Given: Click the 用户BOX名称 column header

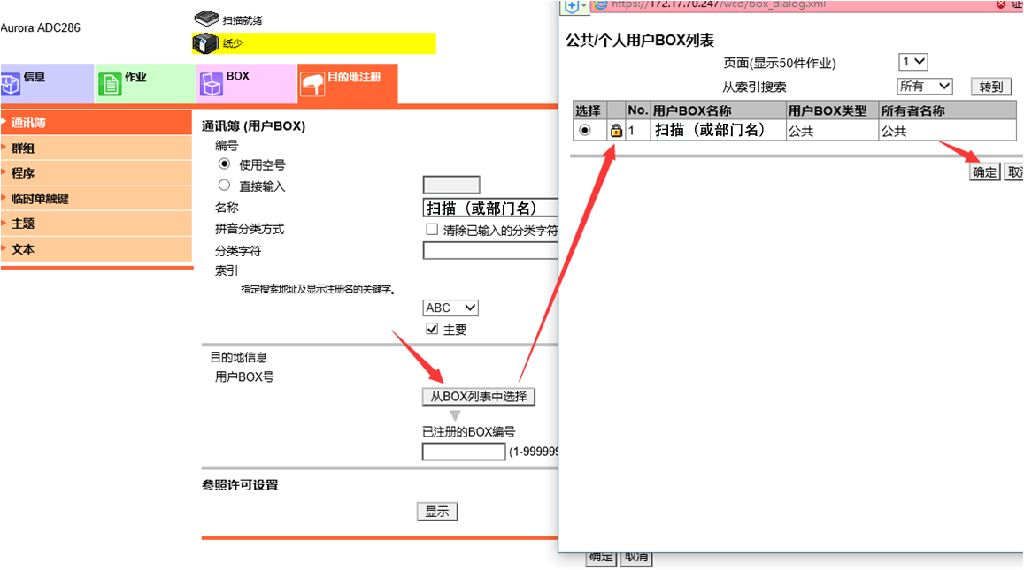Looking at the screenshot, I should coord(718,110).
